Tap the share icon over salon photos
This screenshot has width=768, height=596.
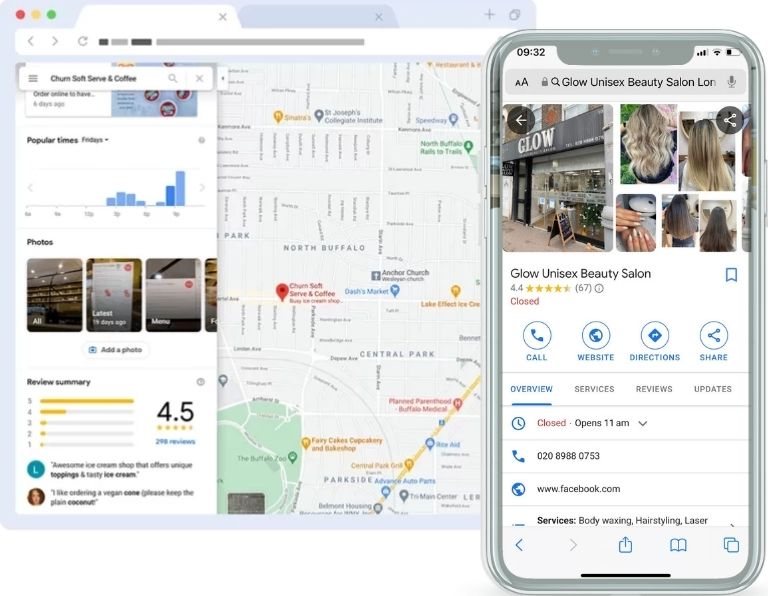point(730,120)
